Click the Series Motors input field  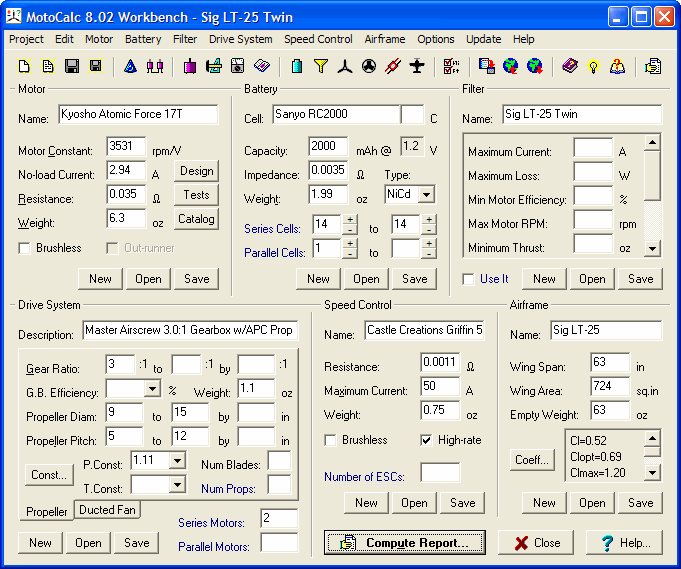[x=279, y=518]
